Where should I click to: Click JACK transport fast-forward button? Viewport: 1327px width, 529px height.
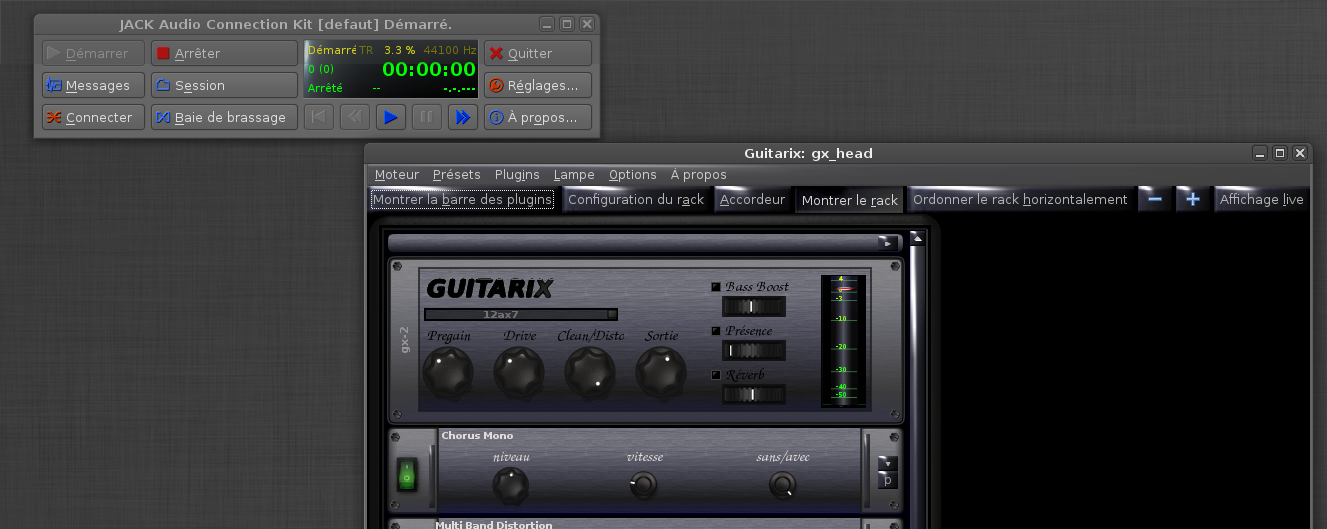tap(462, 117)
